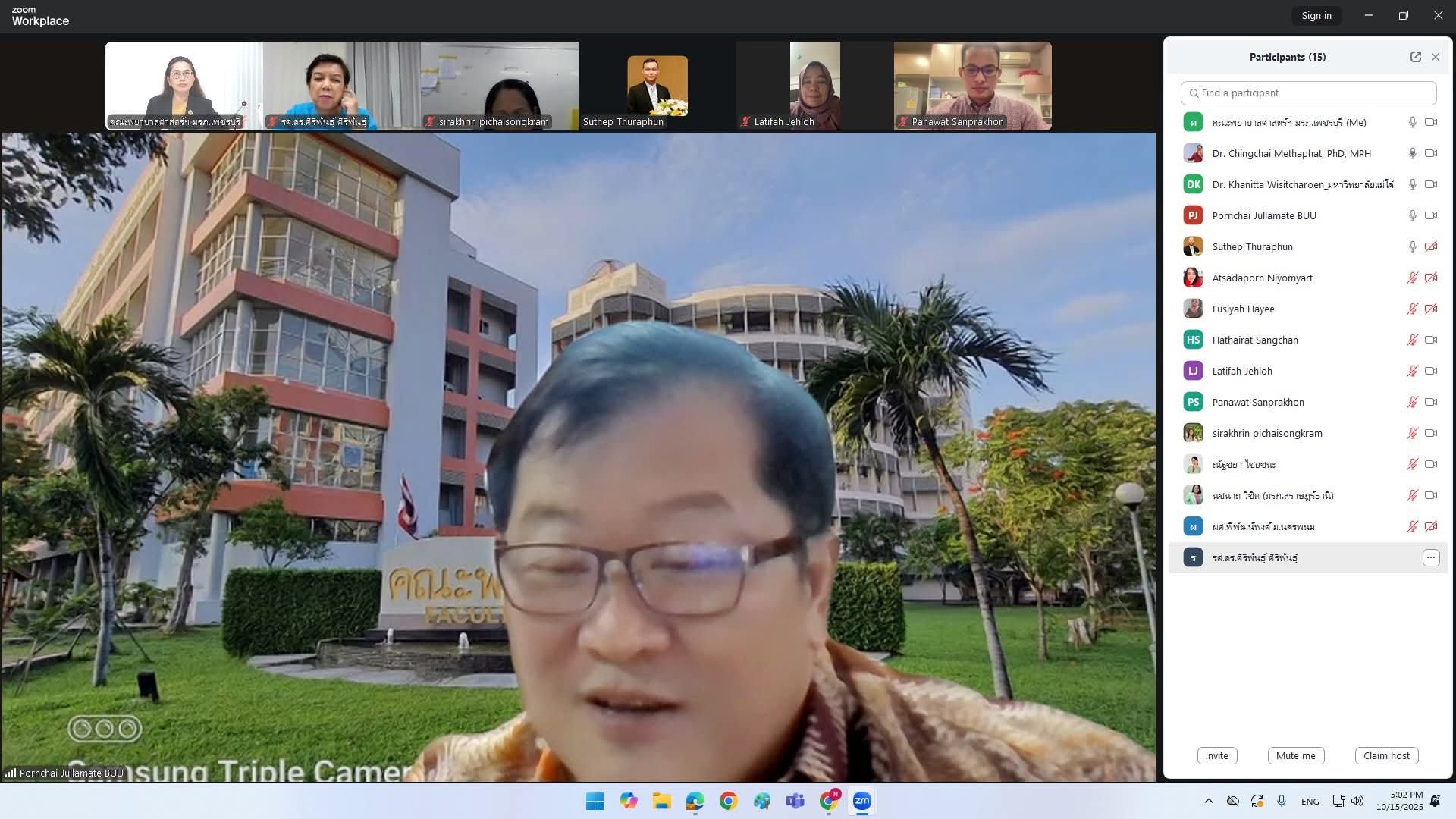Click the Claim host button
Screen dimensions: 1456x819
(x=1386, y=755)
